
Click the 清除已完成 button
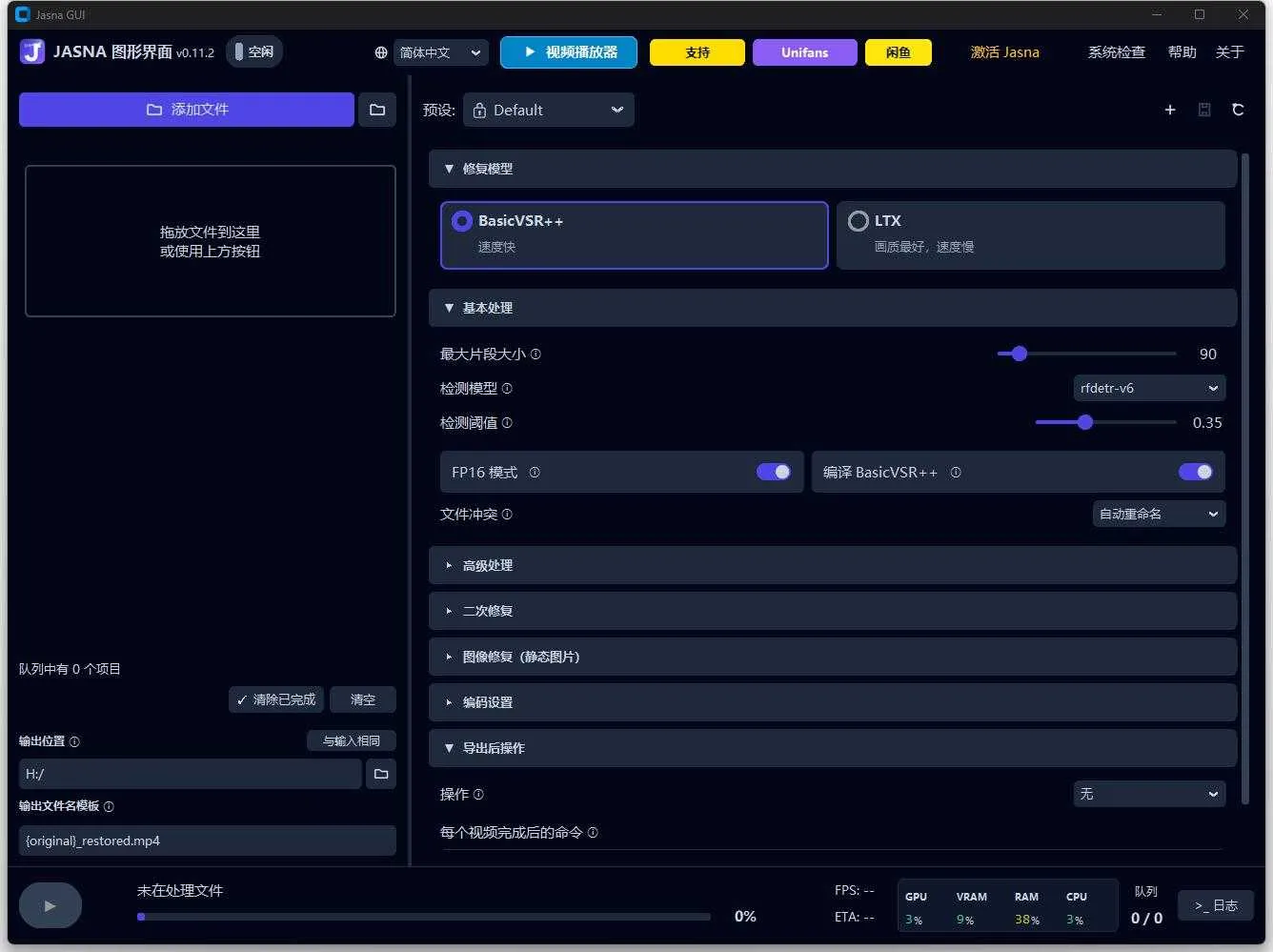coord(276,700)
